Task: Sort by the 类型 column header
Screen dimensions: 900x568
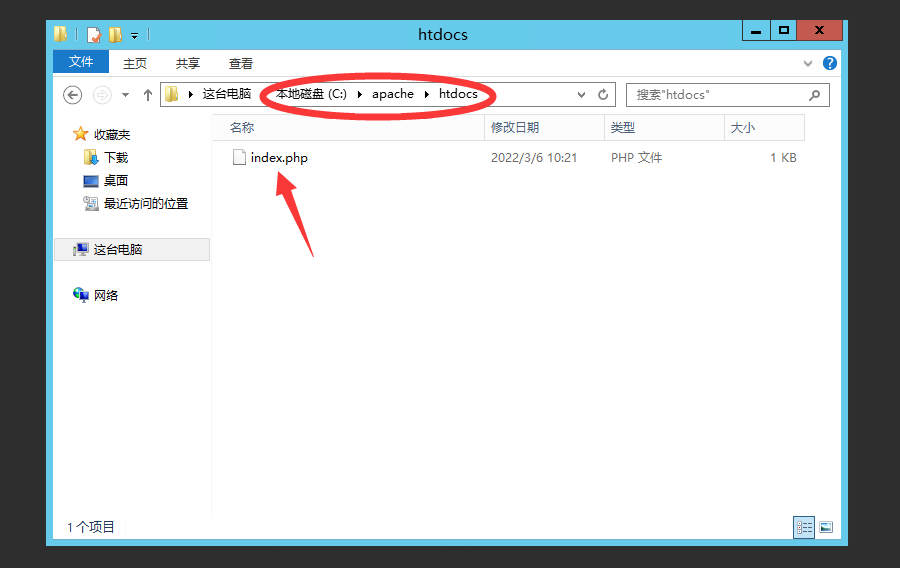Action: [664, 127]
